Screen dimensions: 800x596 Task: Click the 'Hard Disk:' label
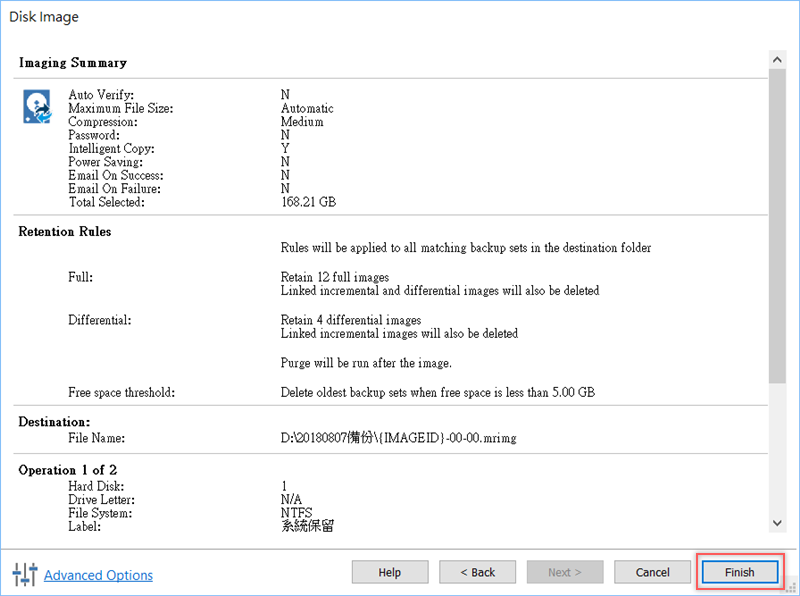point(96,486)
